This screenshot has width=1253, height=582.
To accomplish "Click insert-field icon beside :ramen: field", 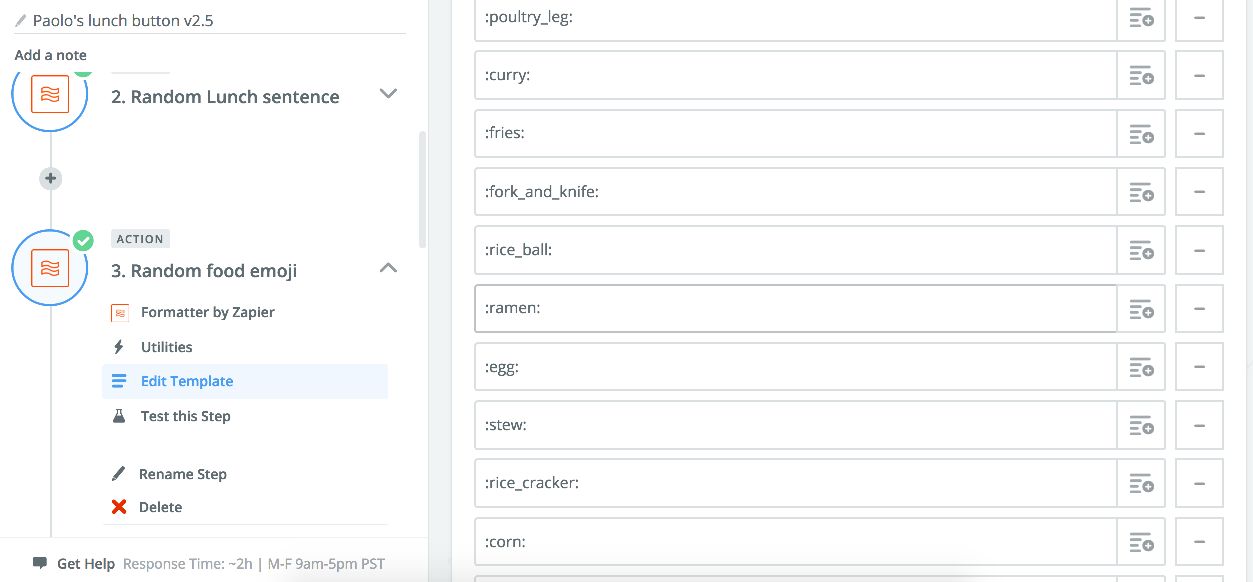I will [1141, 309].
